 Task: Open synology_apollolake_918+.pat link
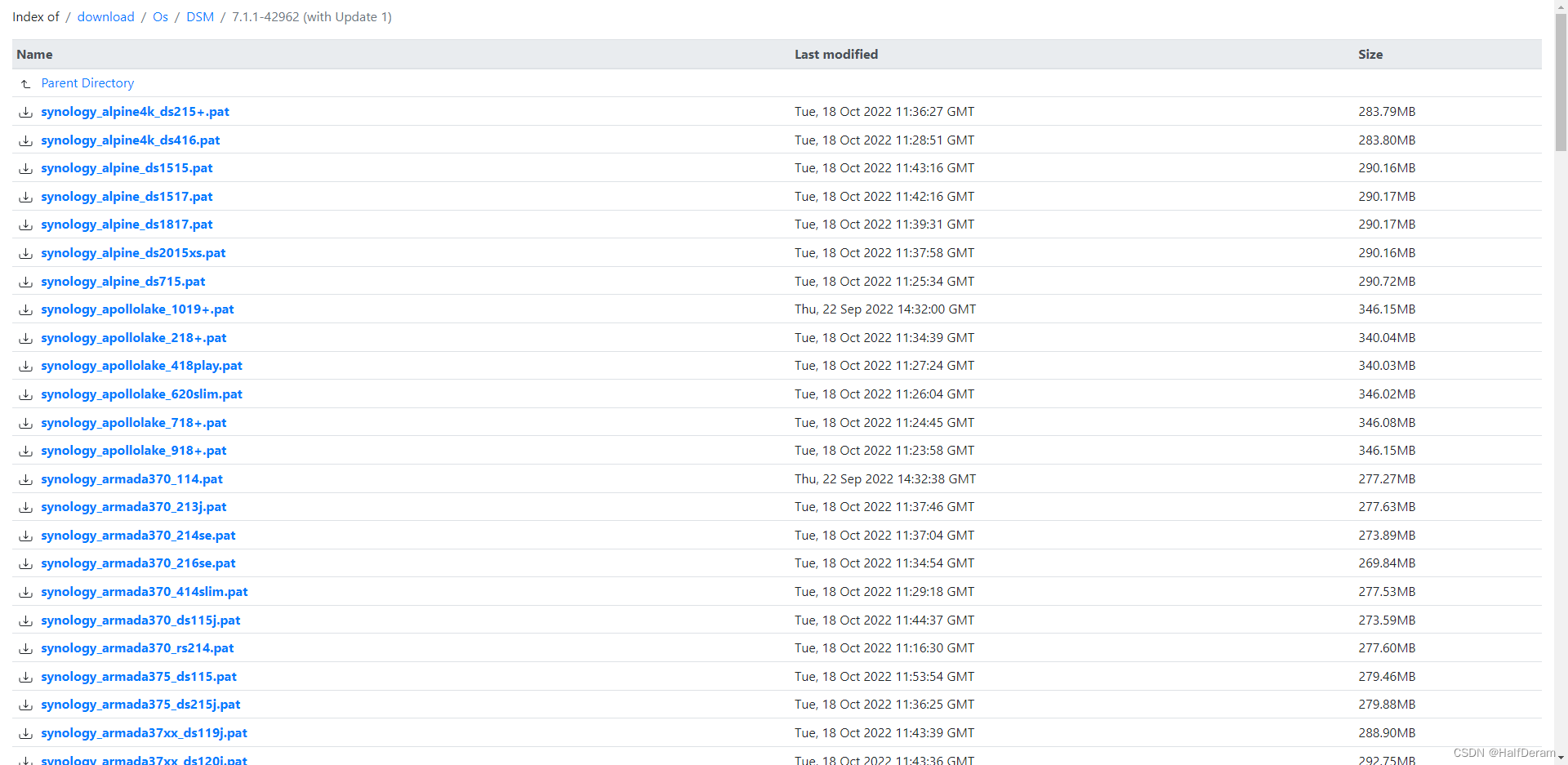134,451
